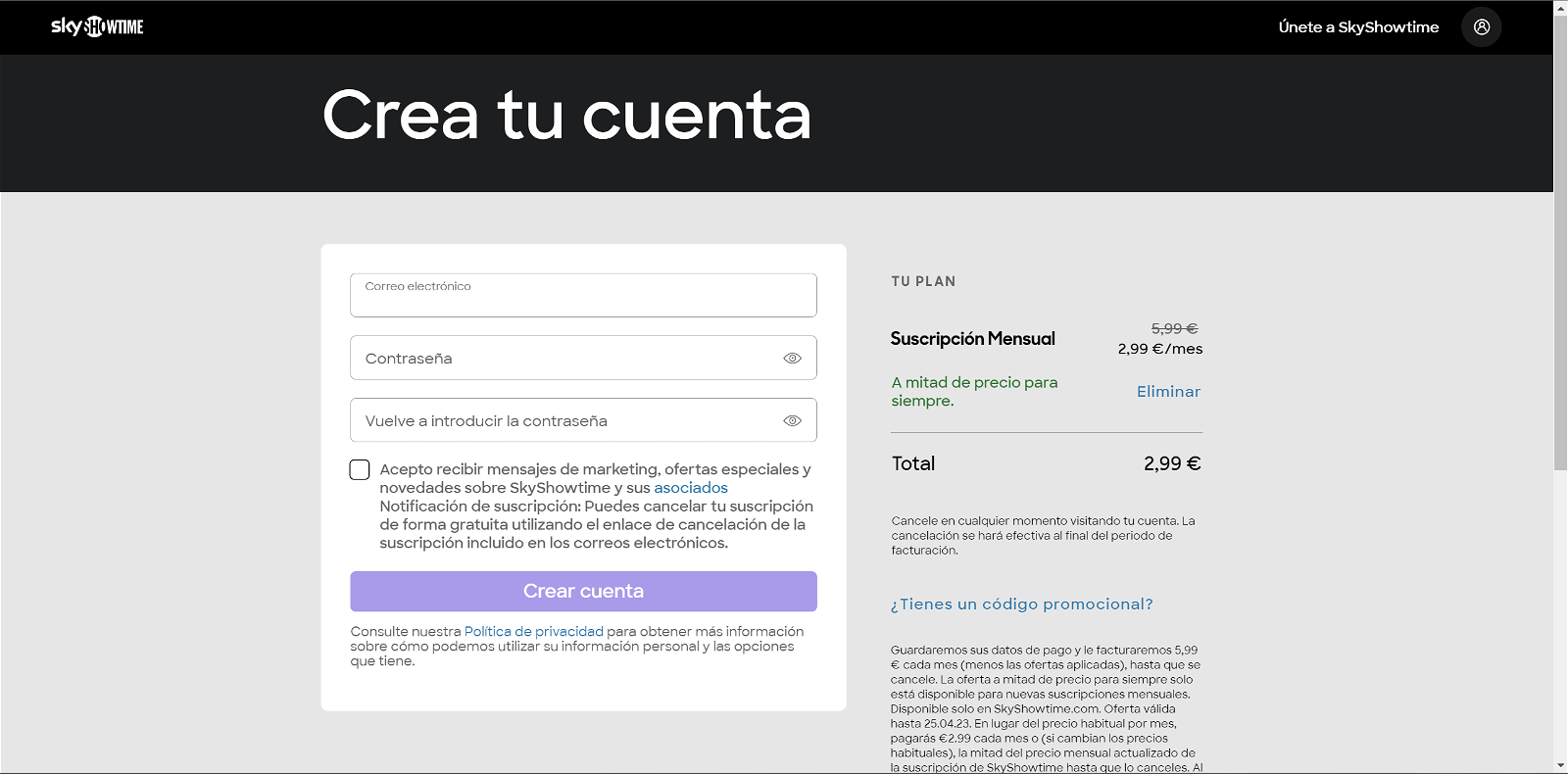The image size is (1568, 774).
Task: Focus the Correo electrónico input field
Action: point(583,295)
